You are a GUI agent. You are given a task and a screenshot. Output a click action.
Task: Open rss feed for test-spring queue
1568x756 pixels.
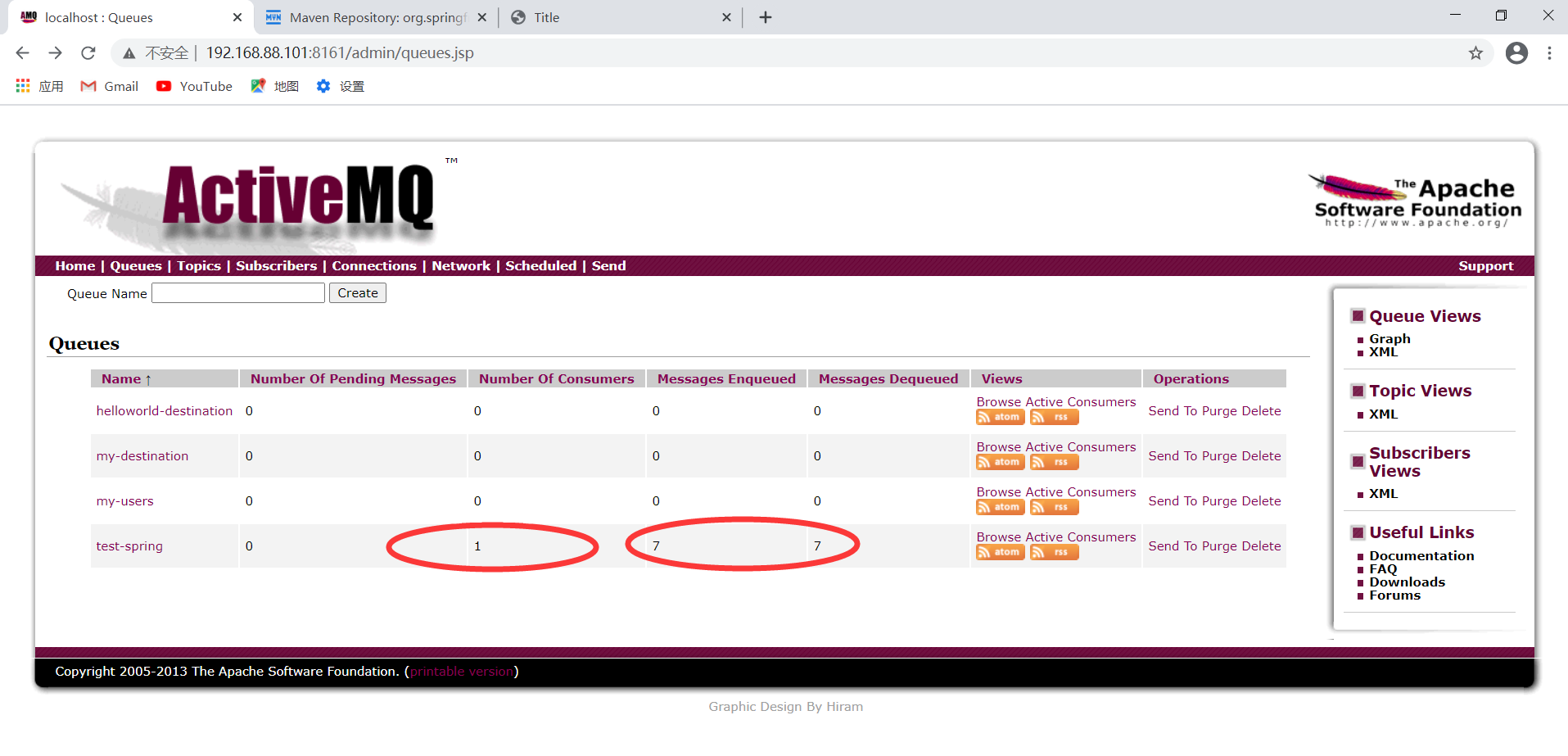coord(1054,552)
